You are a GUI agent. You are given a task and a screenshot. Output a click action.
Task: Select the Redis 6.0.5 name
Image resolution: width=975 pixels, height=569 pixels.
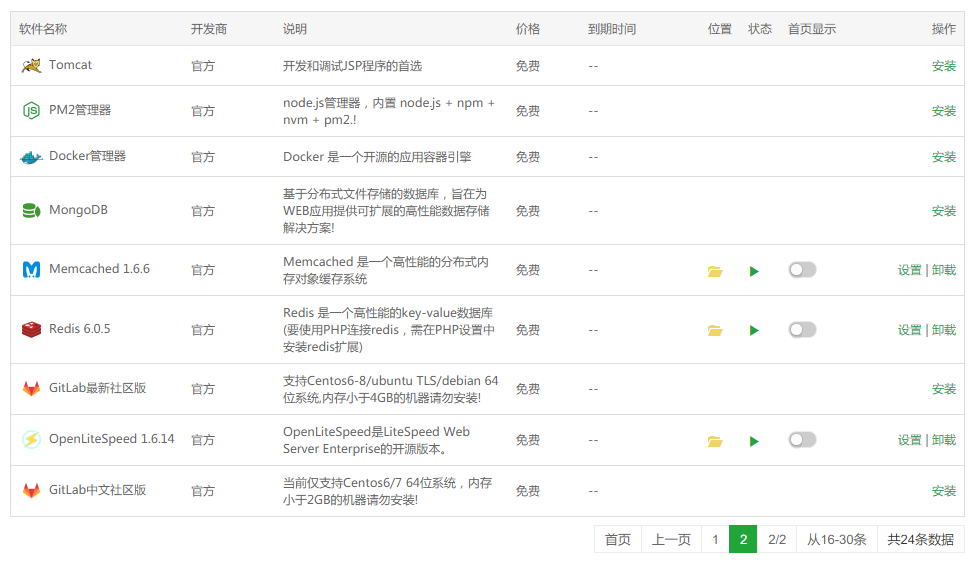pos(80,329)
